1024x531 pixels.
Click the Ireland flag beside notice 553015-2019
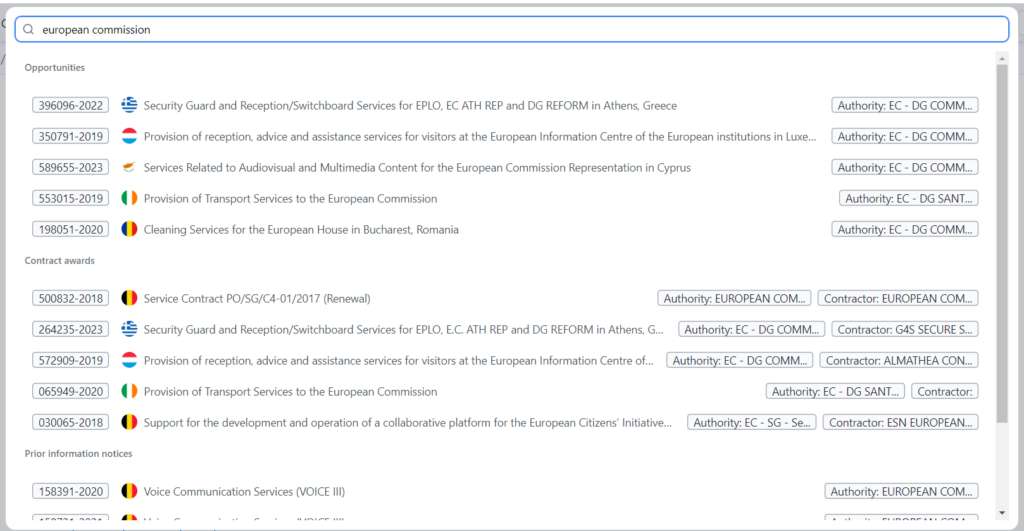coord(129,198)
